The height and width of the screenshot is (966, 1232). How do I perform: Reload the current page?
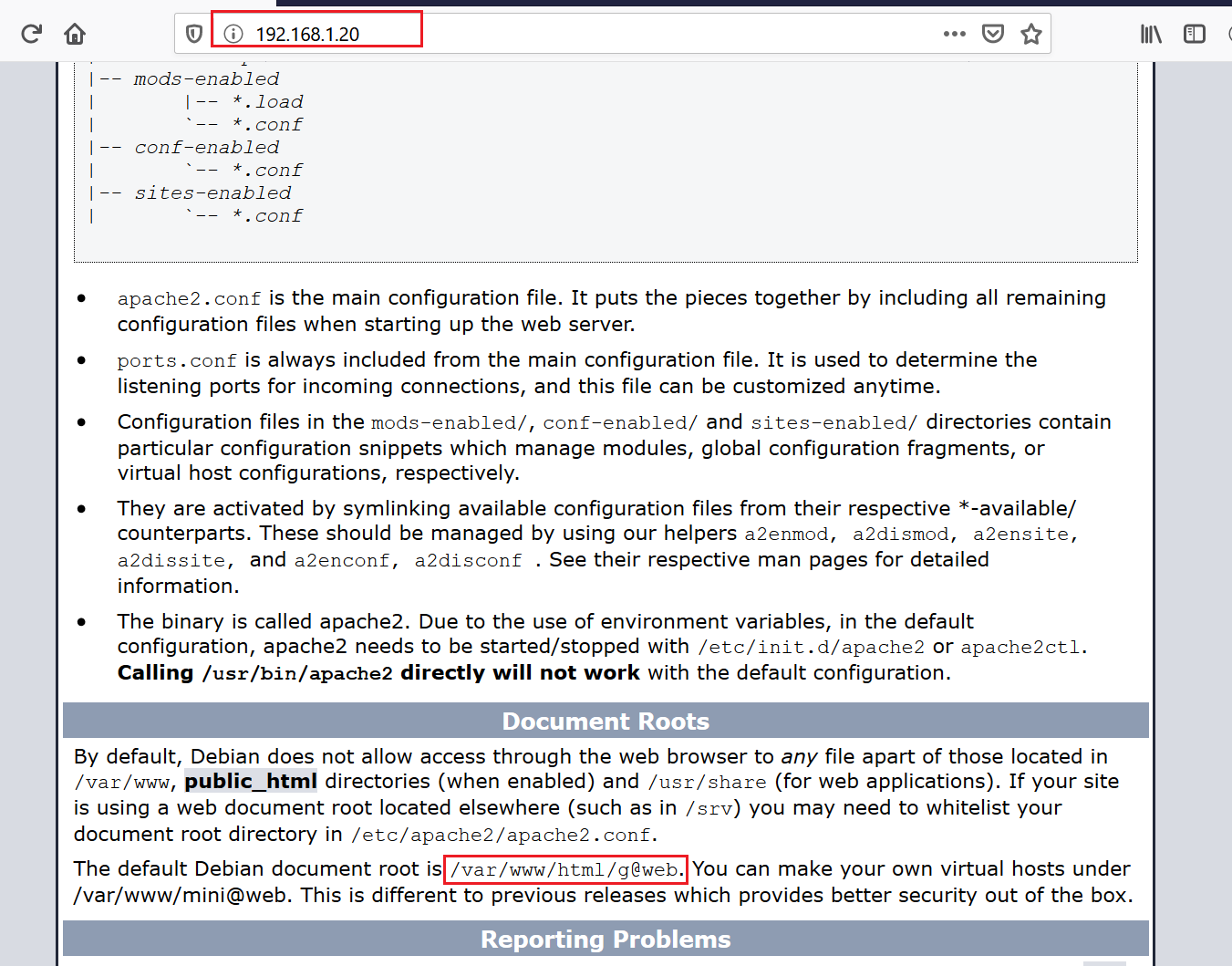pyautogui.click(x=32, y=34)
